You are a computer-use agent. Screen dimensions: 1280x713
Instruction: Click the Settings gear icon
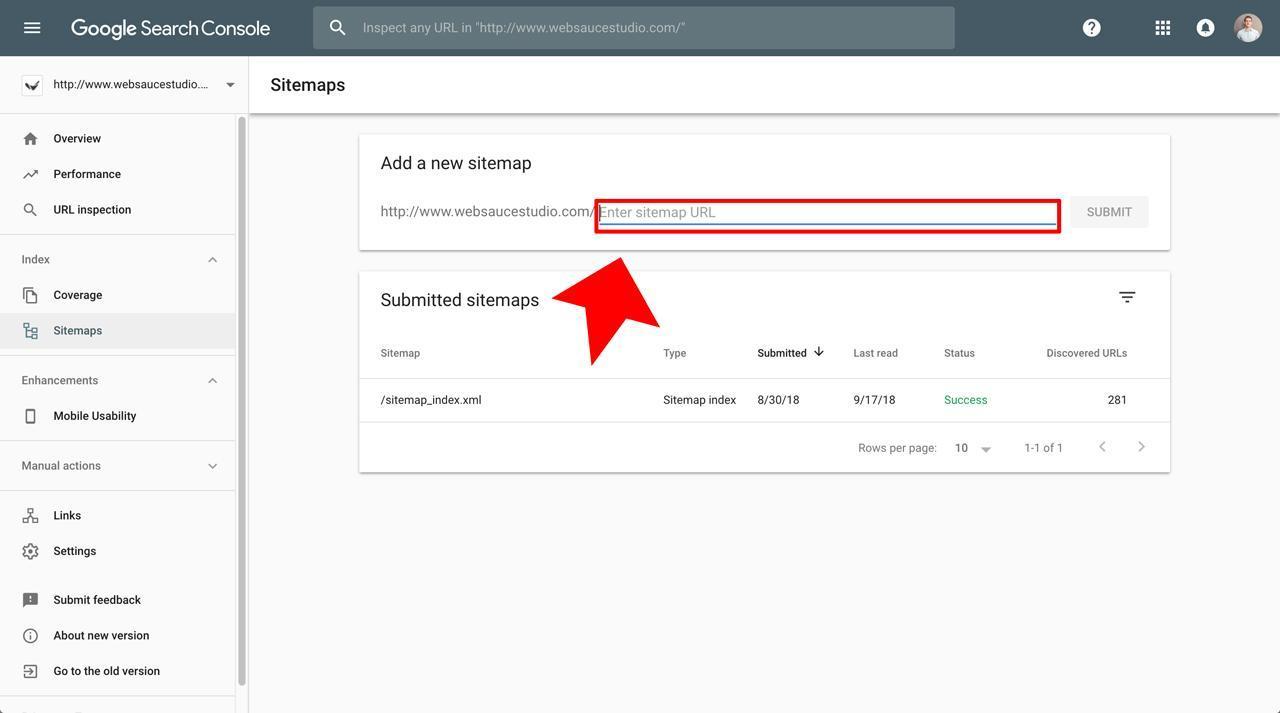30,552
